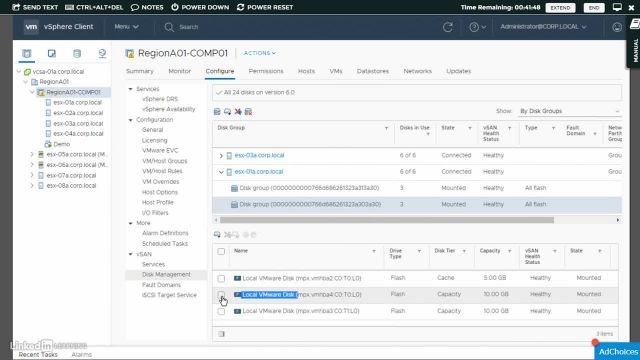Screen dimensions: 640x360
Task: Click the search magnifier icon
Action: (169, 27)
